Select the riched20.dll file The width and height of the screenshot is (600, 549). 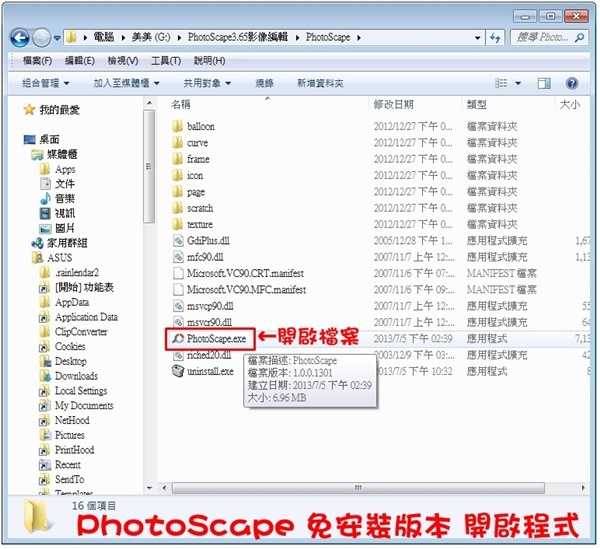(x=202, y=355)
